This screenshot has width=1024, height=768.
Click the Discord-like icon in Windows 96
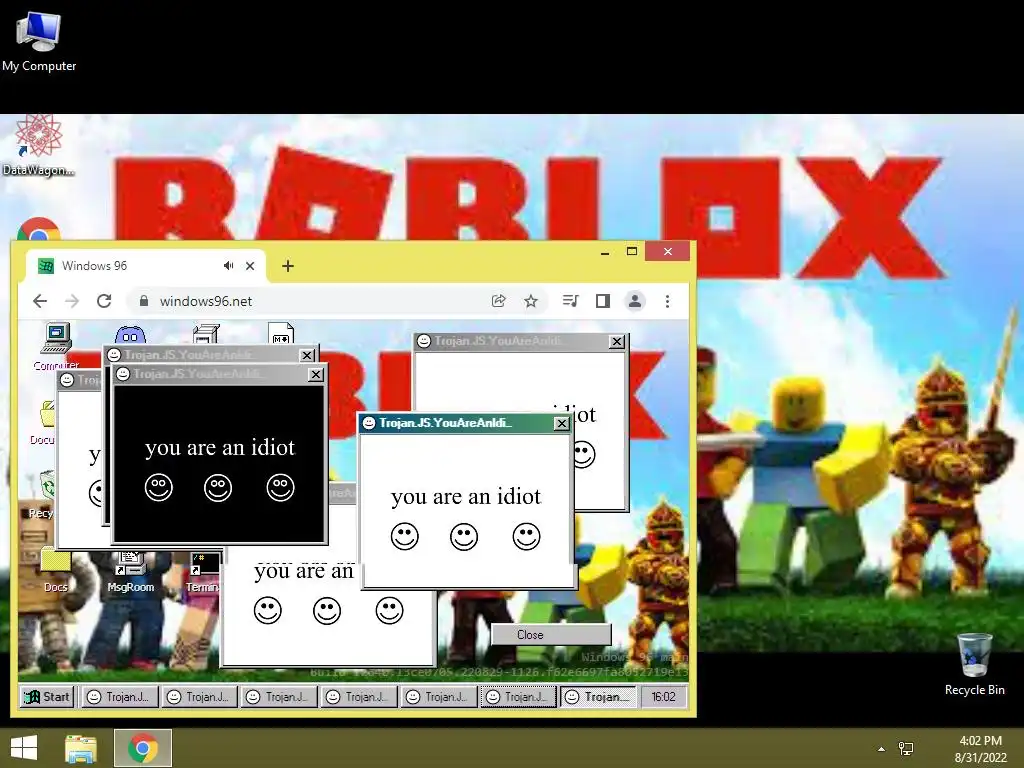(x=130, y=336)
